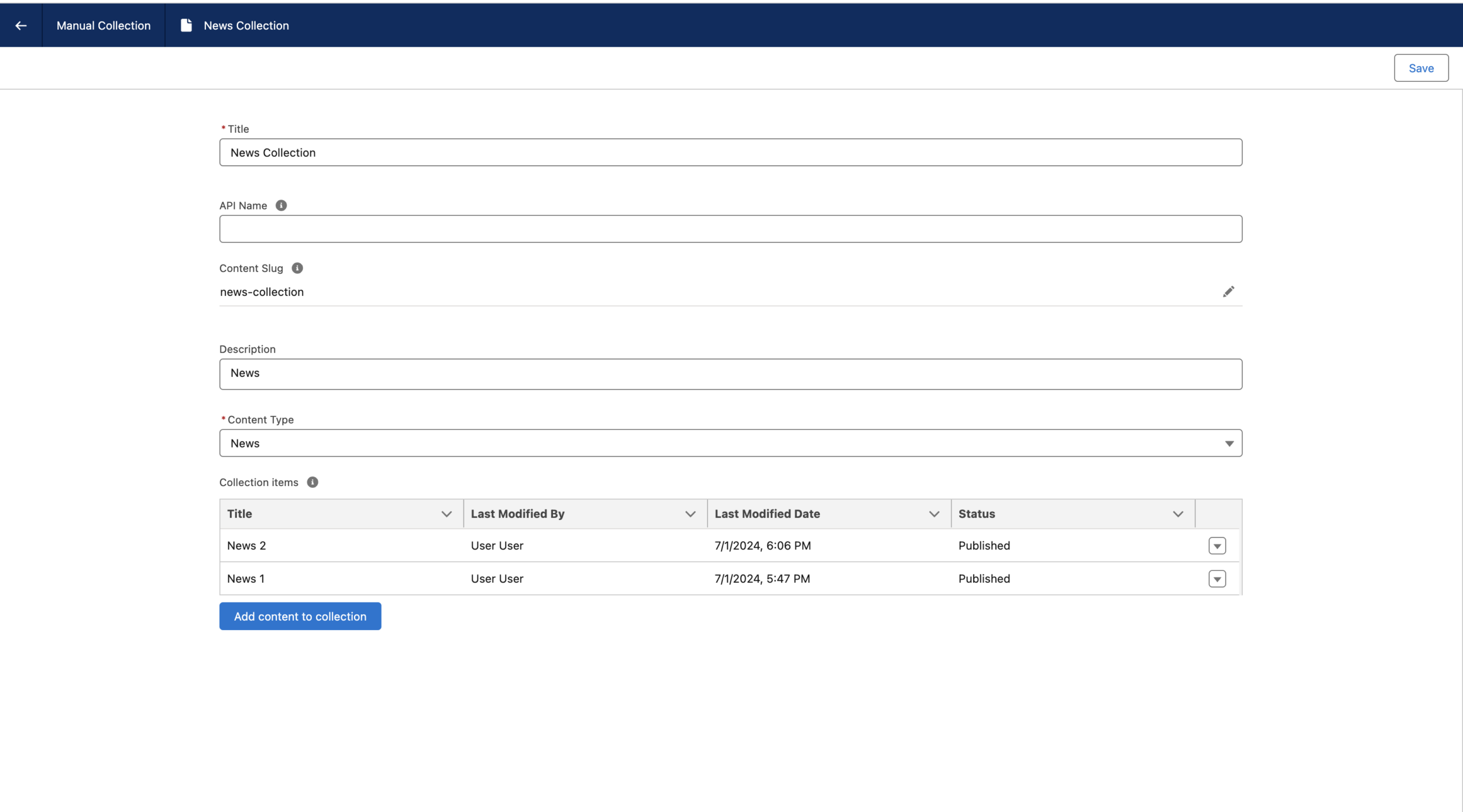The width and height of the screenshot is (1463, 812).
Task: Click the News Collection document icon
Action: pyautogui.click(x=186, y=25)
